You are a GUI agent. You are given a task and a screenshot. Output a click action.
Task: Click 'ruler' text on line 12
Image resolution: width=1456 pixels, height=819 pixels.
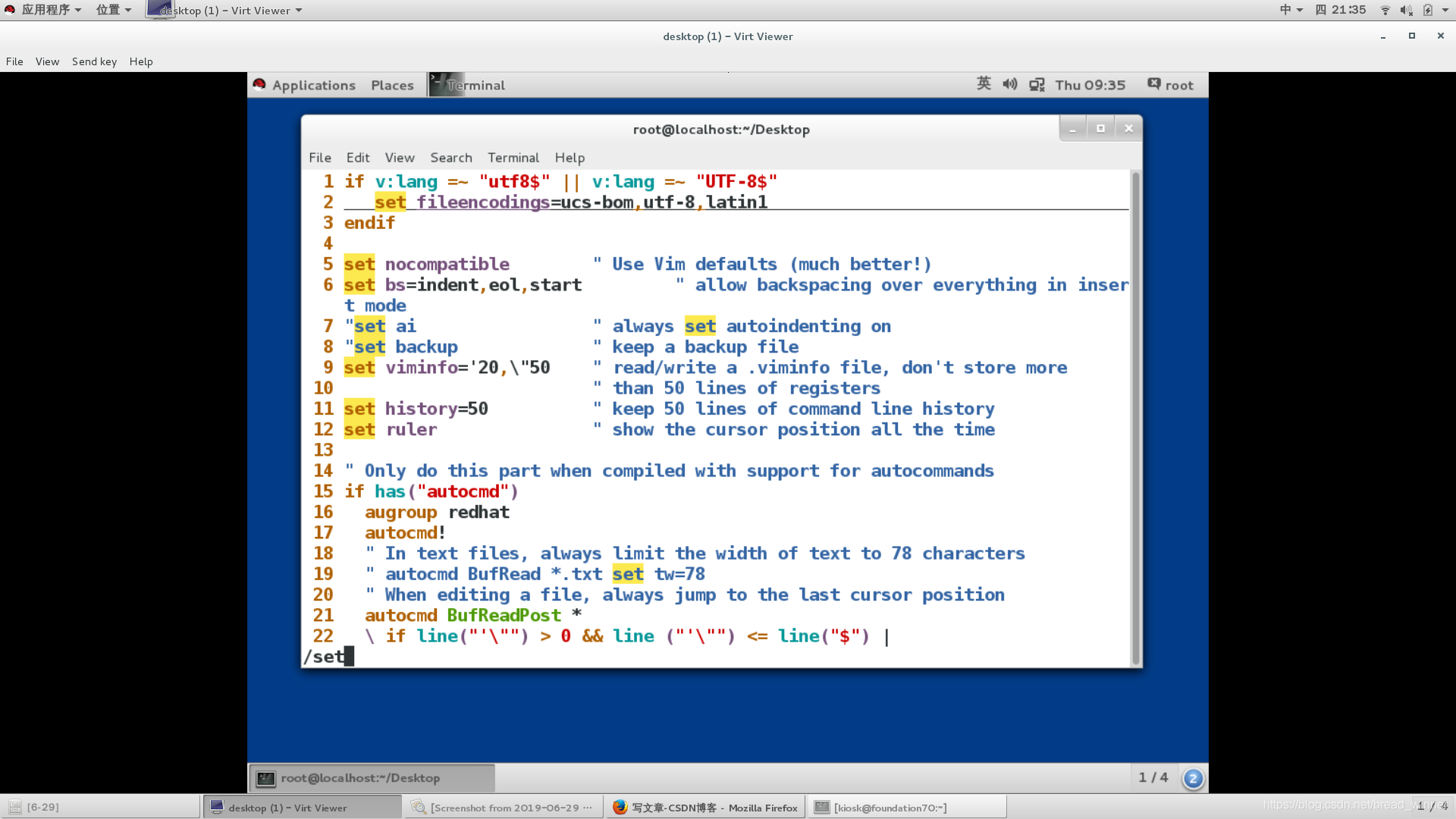click(412, 430)
